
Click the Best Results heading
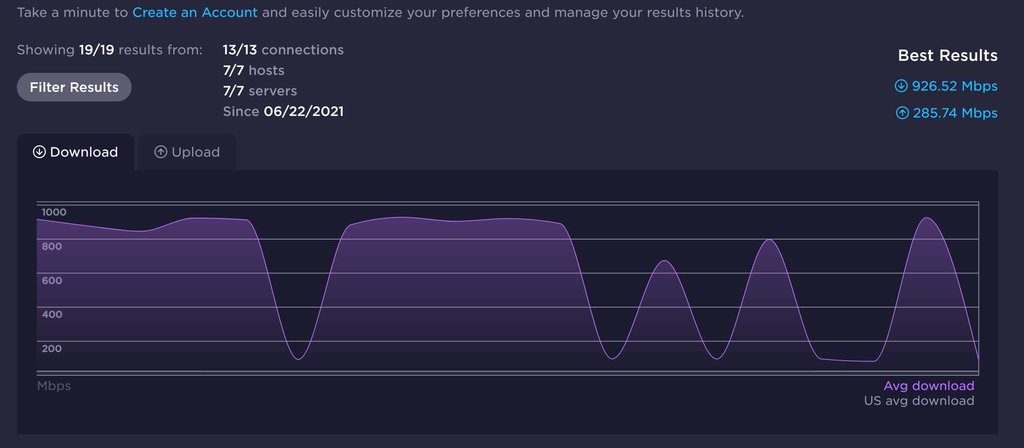tap(947, 55)
